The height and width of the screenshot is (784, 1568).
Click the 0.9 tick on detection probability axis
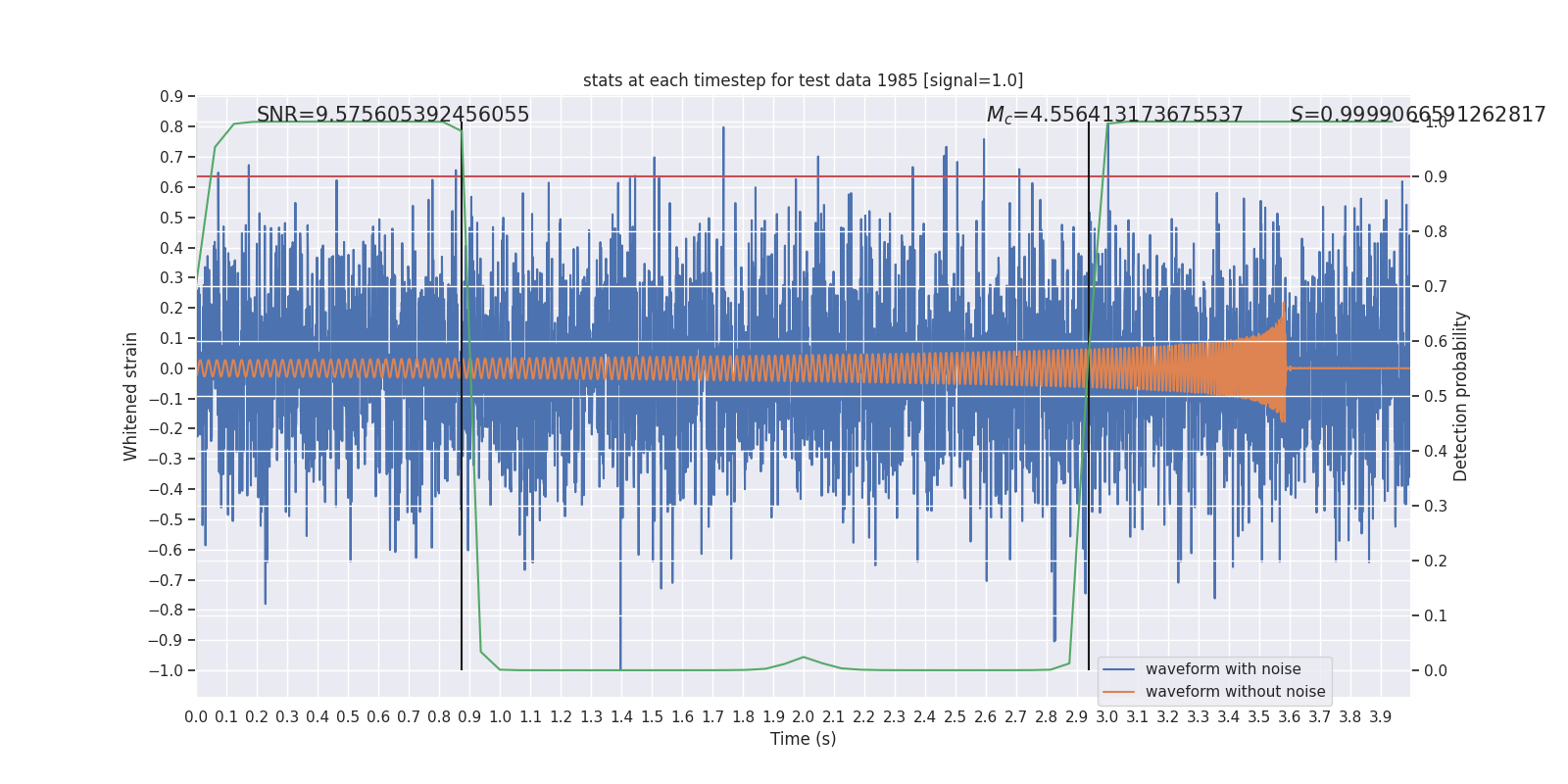point(1435,176)
